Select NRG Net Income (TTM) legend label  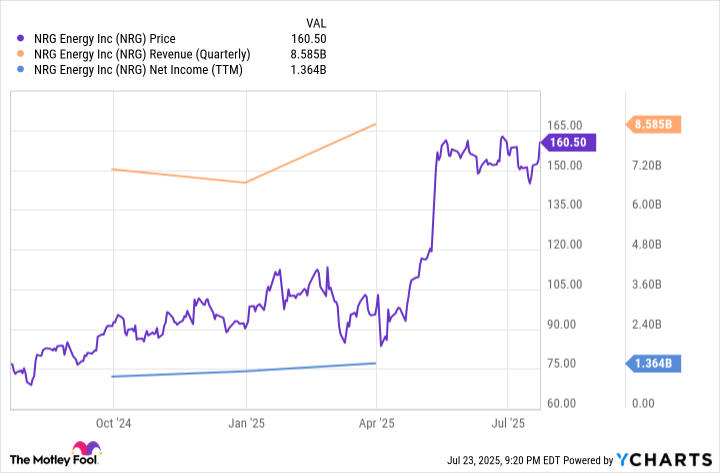coord(138,70)
